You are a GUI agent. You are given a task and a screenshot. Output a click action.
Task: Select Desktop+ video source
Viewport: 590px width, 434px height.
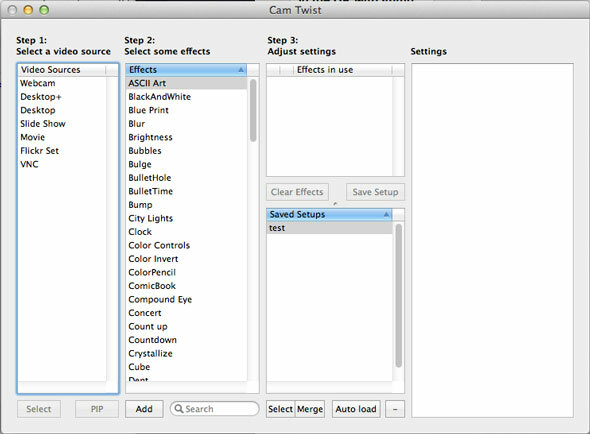point(62,97)
